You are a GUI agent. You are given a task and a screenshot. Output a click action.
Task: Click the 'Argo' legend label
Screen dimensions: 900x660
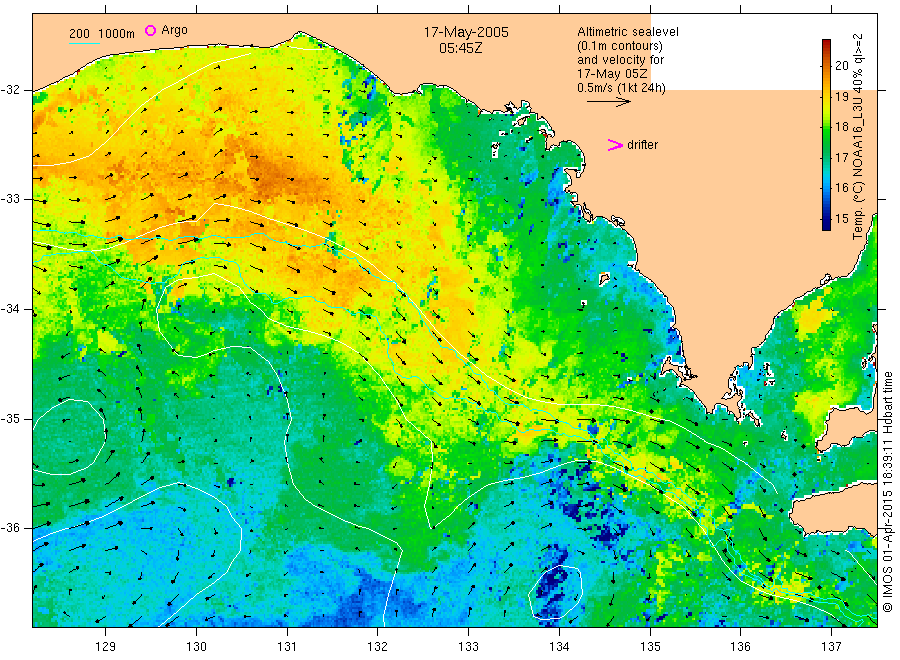point(174,30)
